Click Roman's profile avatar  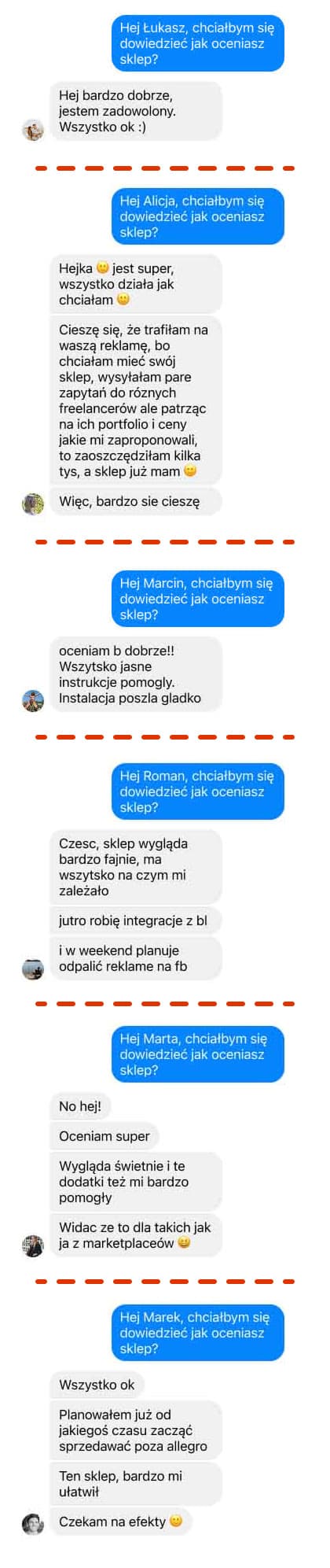click(33, 968)
